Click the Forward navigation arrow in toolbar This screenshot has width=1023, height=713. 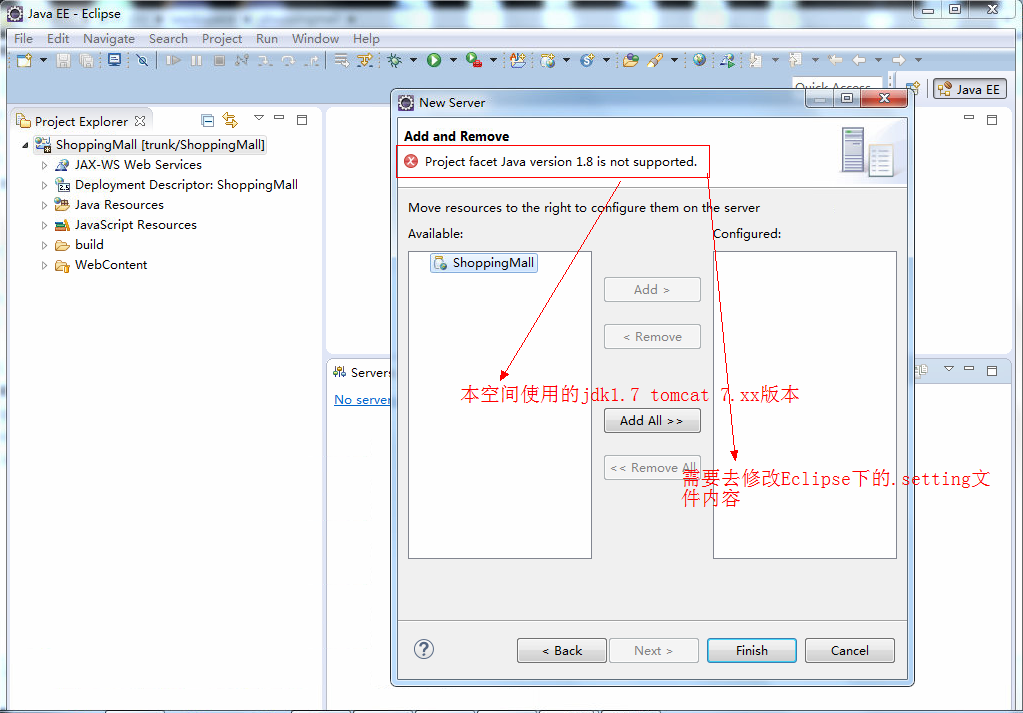899,60
